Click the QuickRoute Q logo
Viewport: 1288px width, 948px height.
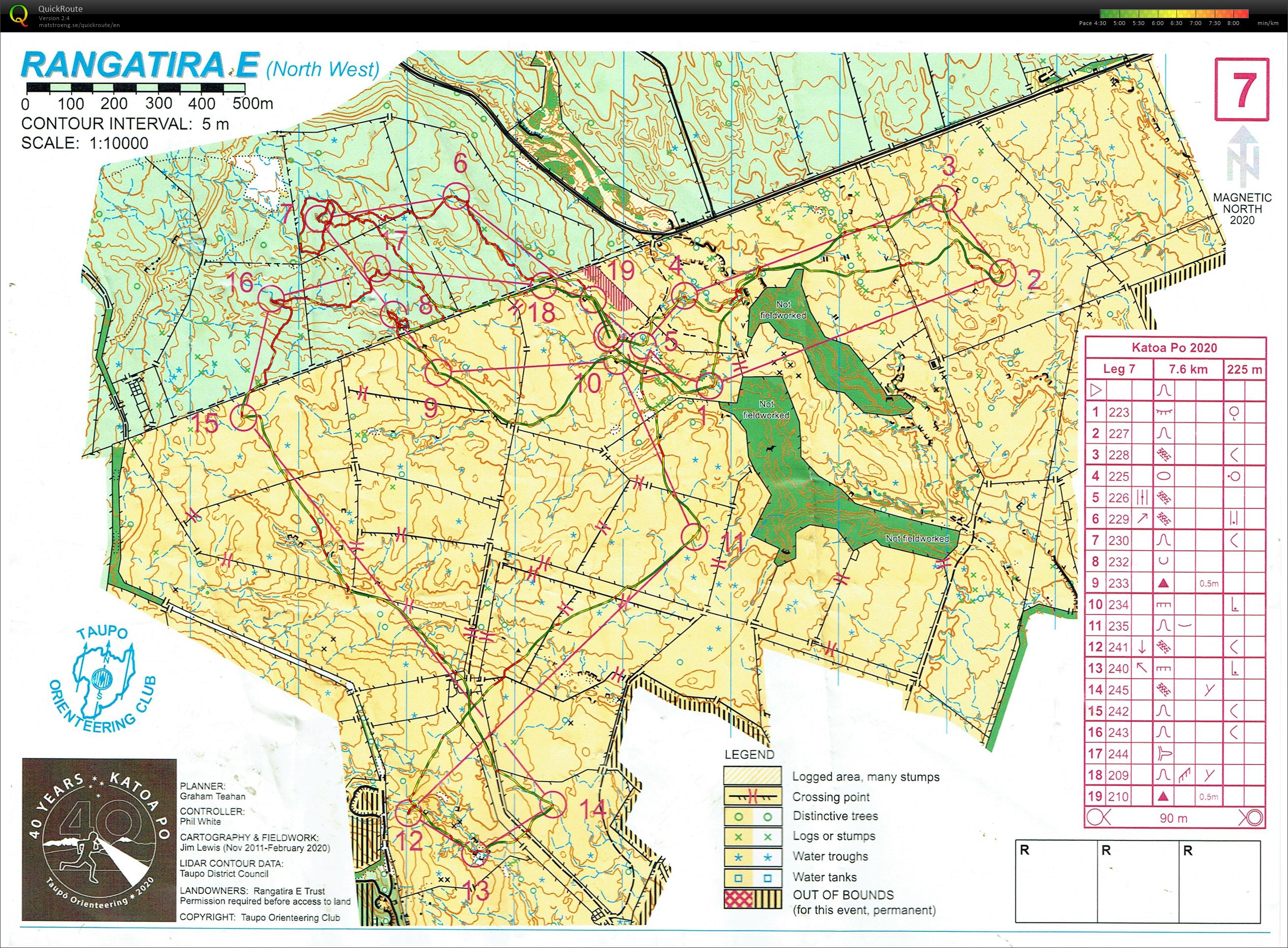[x=18, y=16]
